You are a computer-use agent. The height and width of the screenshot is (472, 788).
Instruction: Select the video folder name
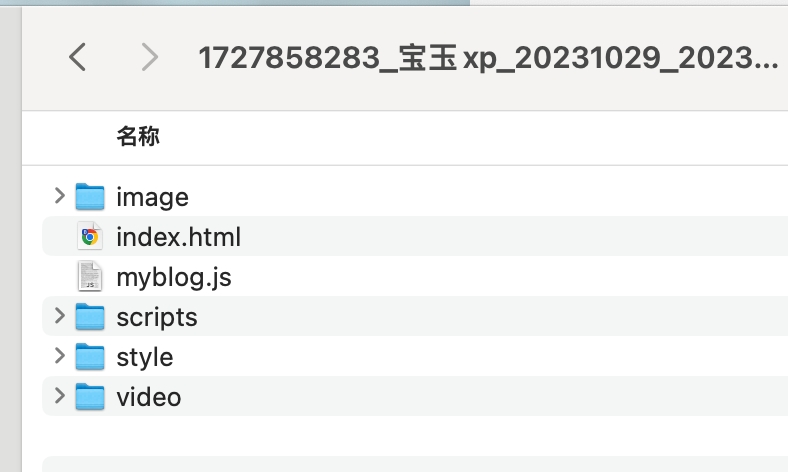tap(149, 398)
